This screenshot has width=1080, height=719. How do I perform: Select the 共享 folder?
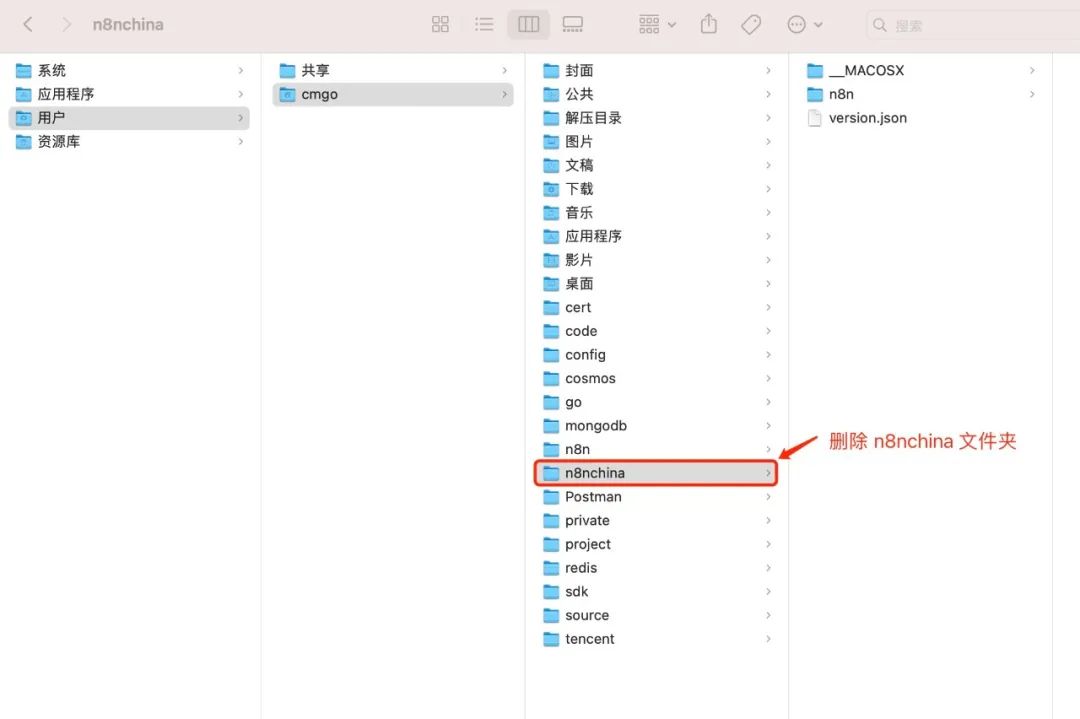[393, 70]
